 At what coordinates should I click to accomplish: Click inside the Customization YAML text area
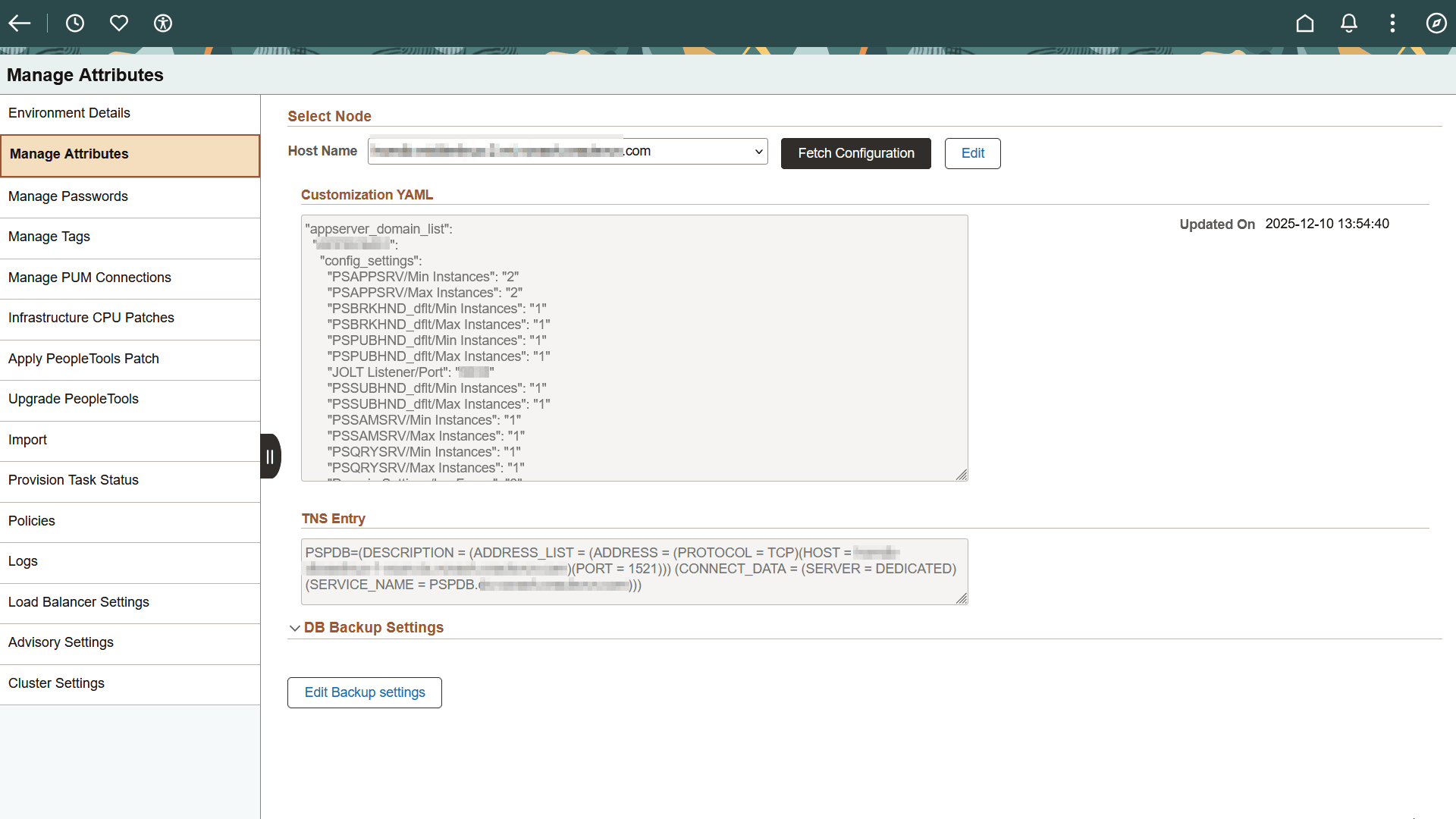[635, 348]
